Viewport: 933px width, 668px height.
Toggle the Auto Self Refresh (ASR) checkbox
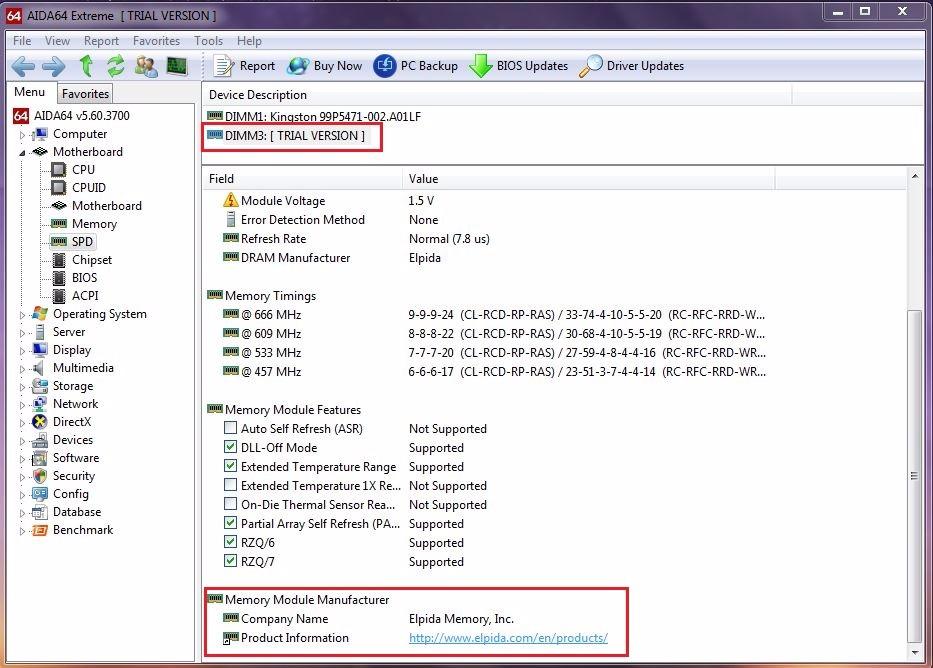pyautogui.click(x=231, y=429)
